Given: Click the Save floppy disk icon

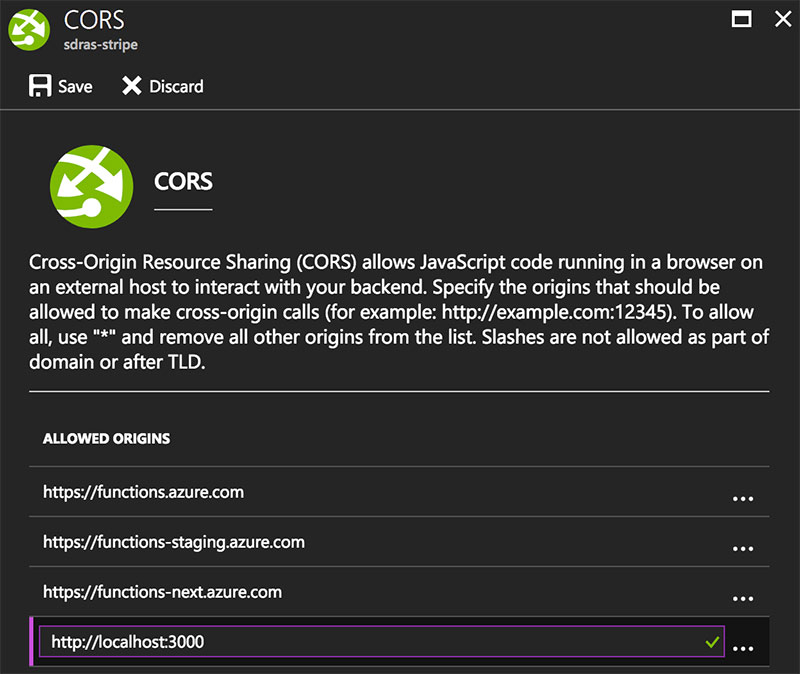Looking at the screenshot, I should pos(40,86).
